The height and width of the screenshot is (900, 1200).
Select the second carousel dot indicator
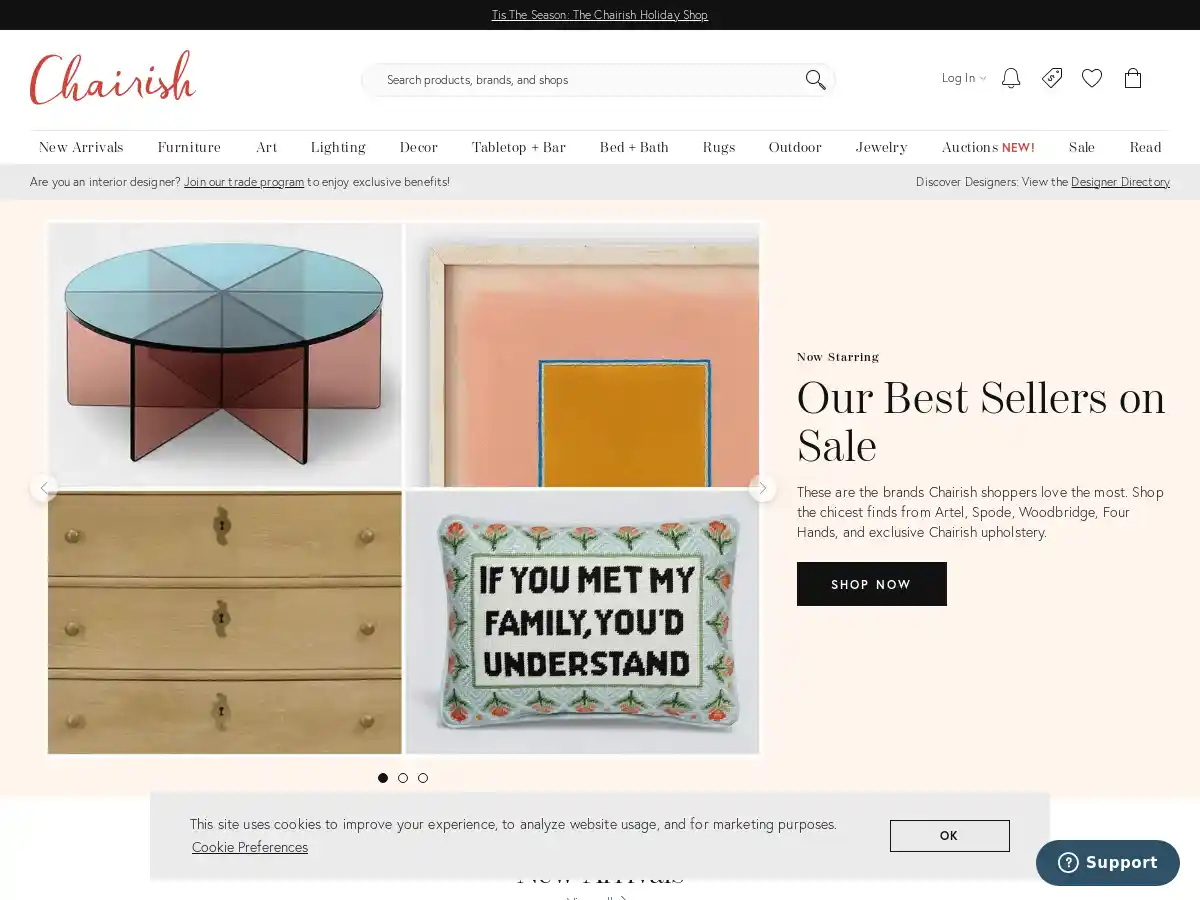click(x=403, y=778)
